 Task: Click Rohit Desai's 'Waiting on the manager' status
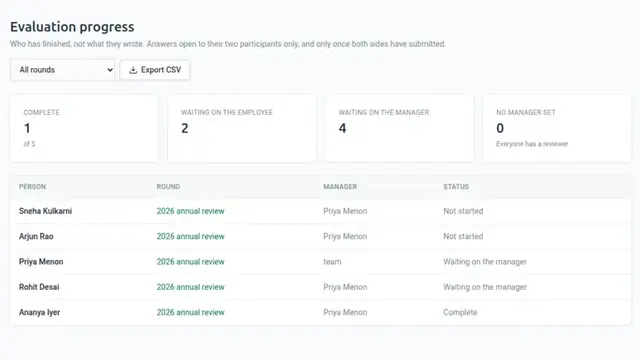(x=485, y=287)
